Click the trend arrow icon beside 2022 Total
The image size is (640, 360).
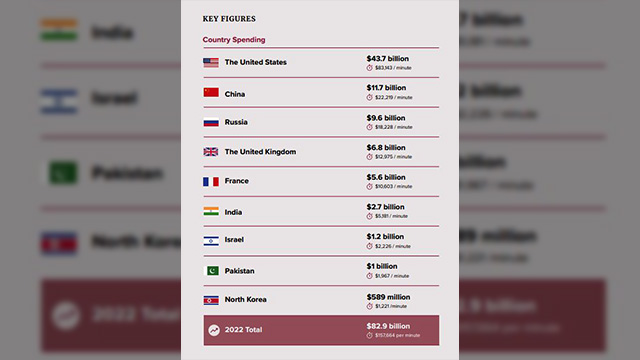point(214,330)
